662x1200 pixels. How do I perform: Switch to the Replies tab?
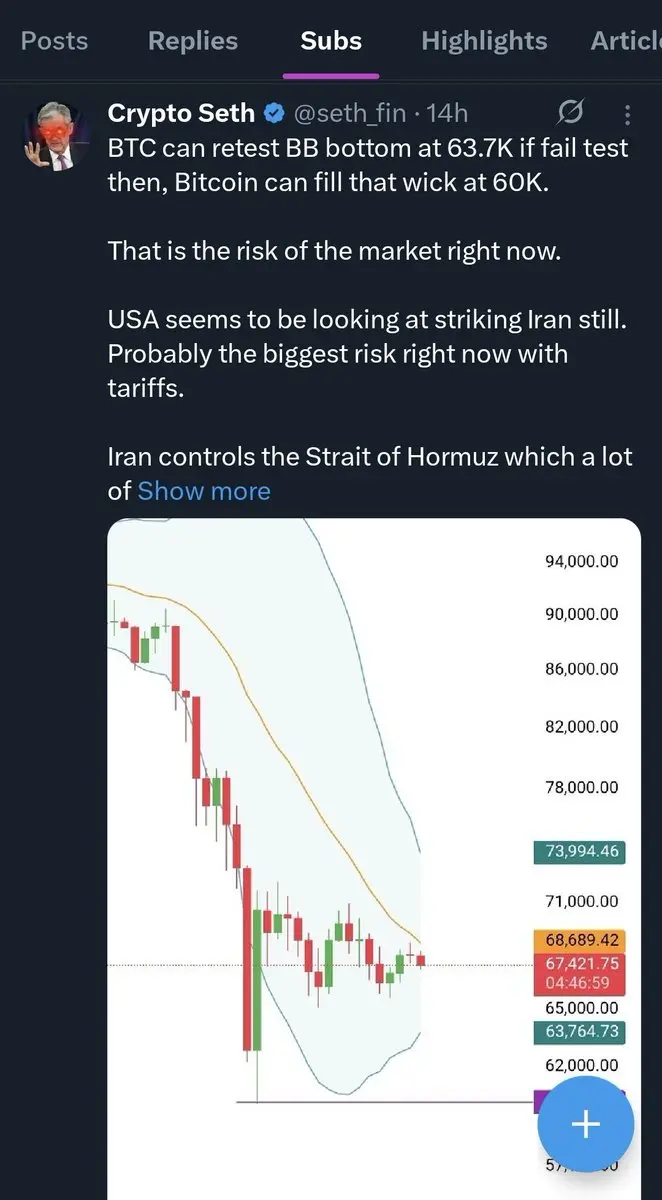[193, 41]
